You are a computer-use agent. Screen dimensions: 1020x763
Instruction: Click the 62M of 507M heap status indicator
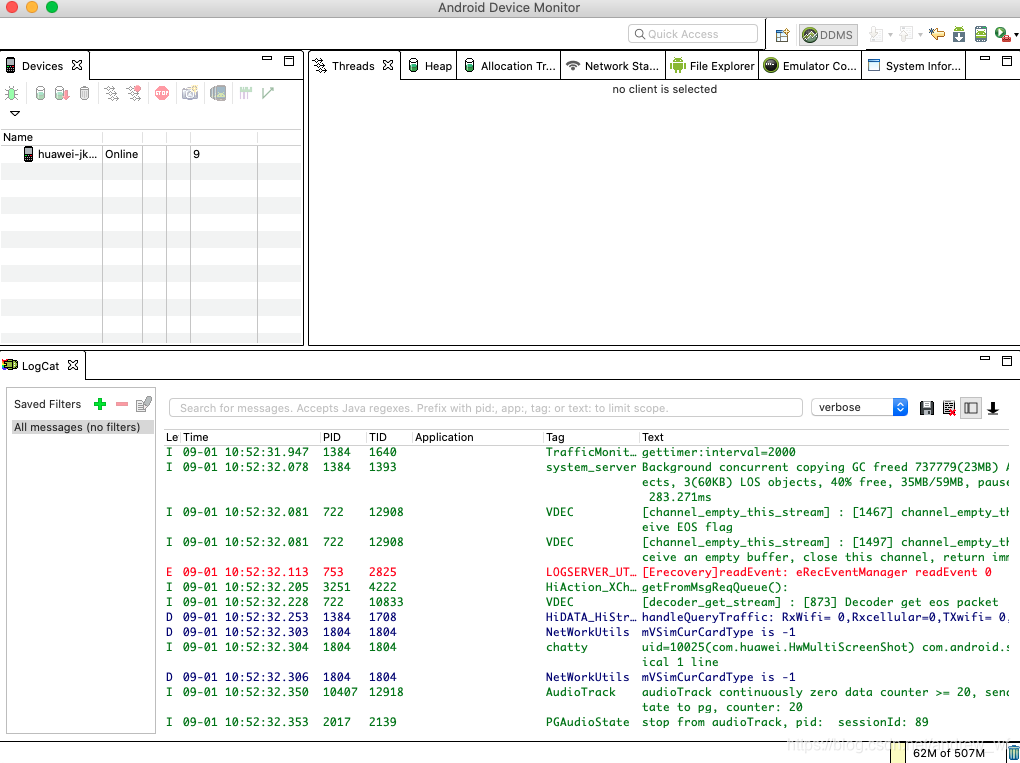(x=948, y=753)
